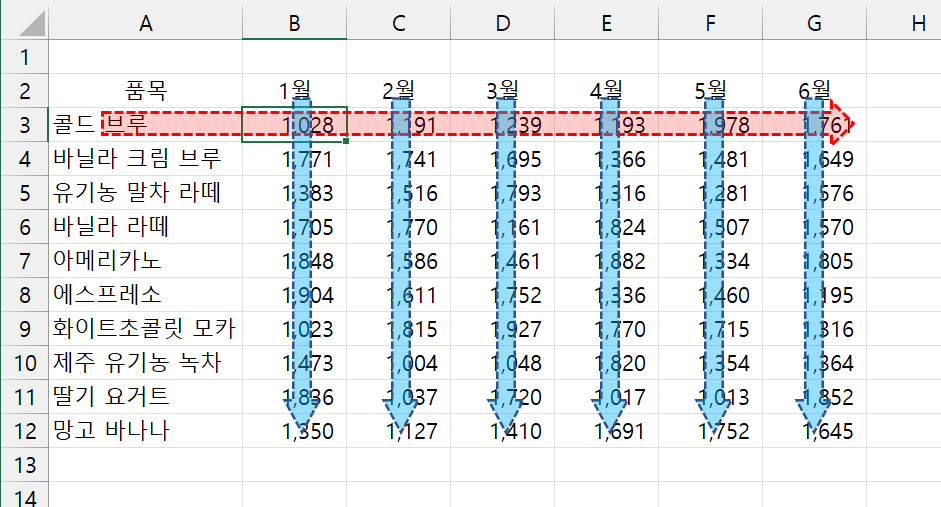Click the 아메리카노 cell

(146, 261)
